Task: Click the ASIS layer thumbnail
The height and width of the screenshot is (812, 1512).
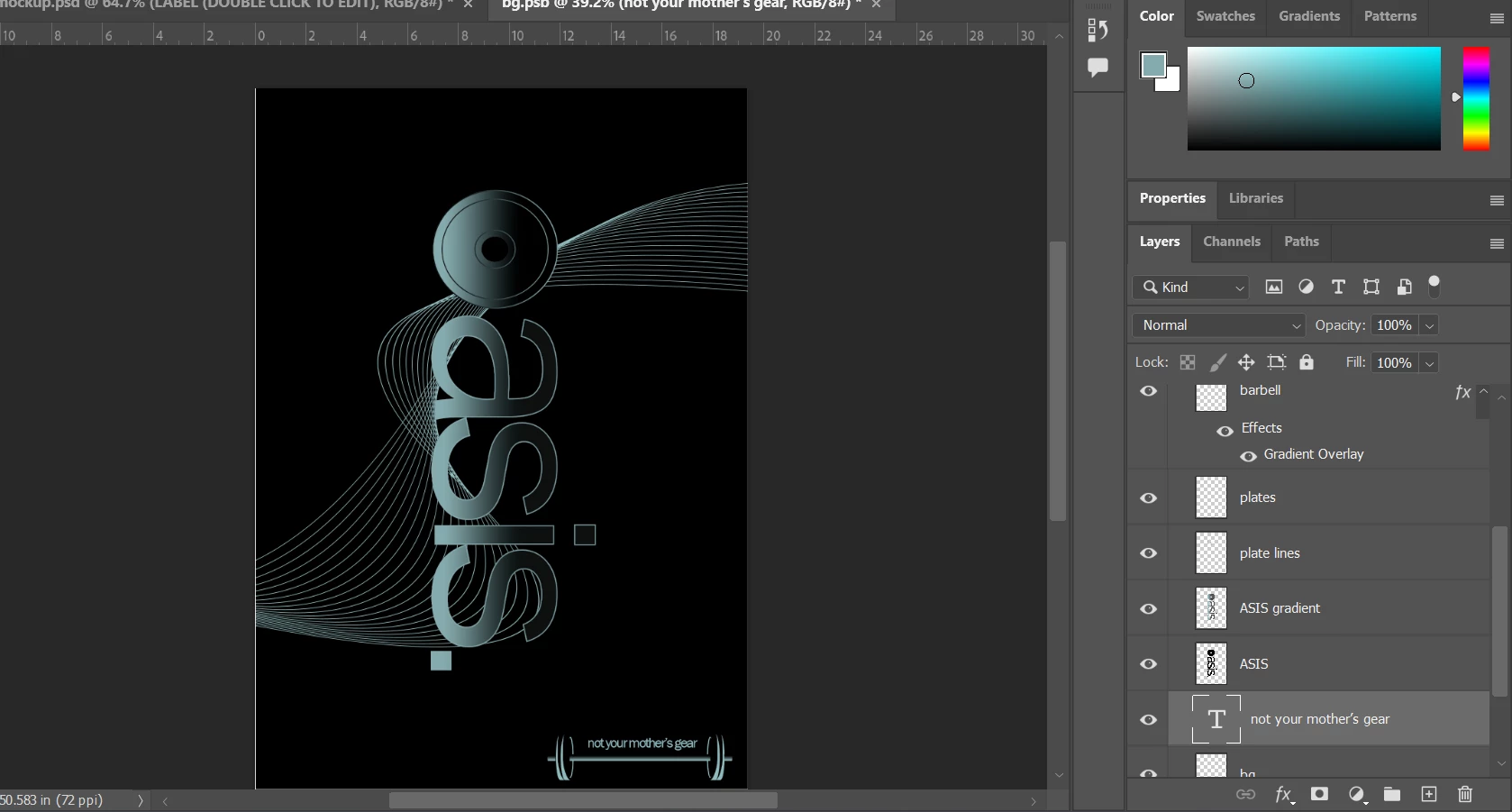Action: coord(1211,663)
